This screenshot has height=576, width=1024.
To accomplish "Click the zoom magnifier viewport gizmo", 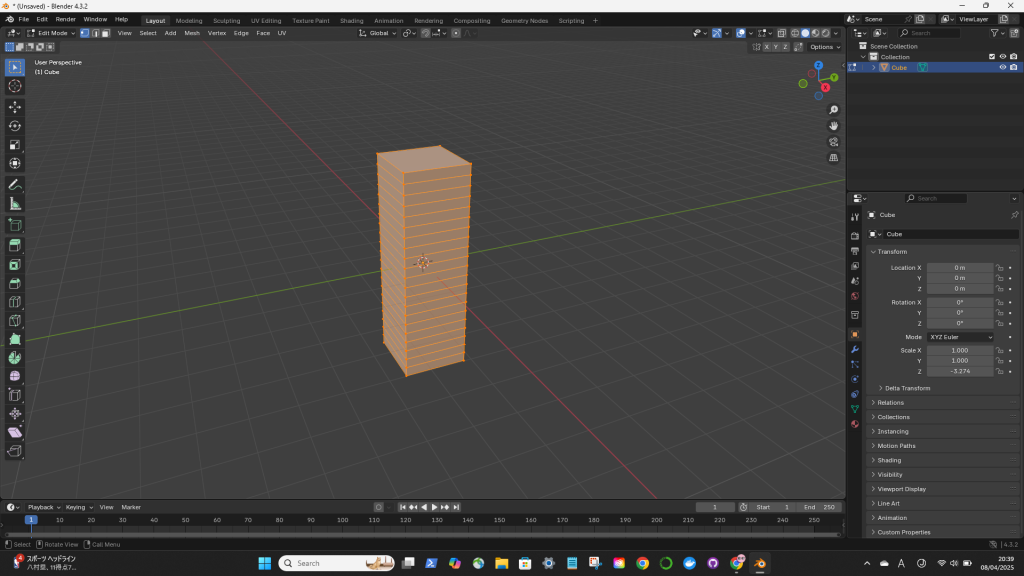I will tap(834, 109).
